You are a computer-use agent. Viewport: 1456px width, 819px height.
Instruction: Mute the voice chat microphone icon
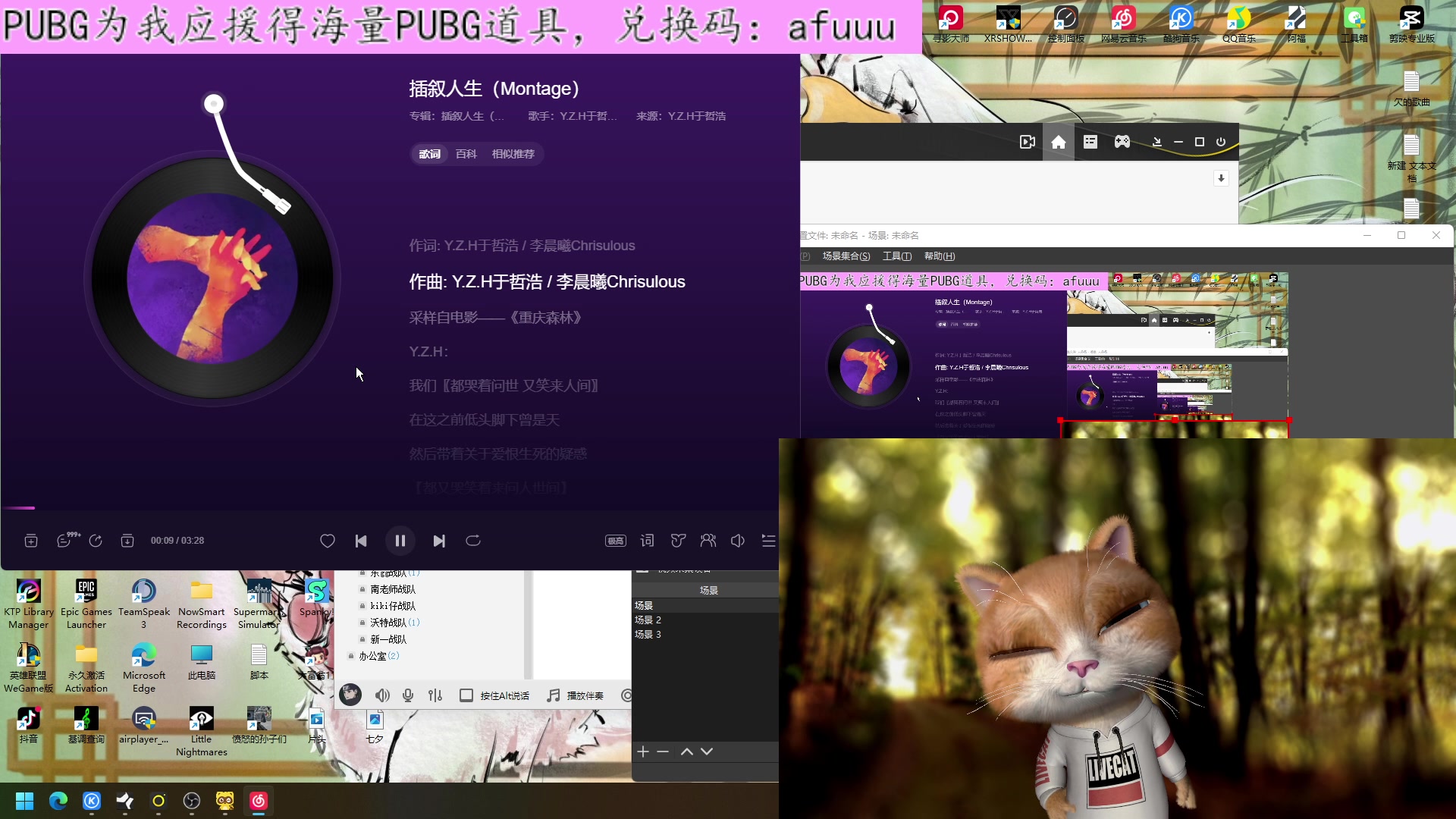pyautogui.click(x=408, y=695)
